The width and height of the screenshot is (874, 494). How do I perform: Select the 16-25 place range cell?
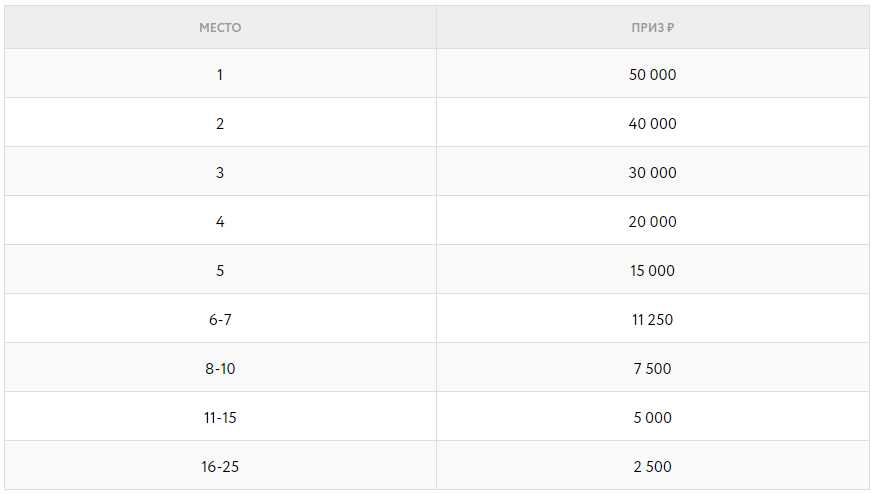pos(220,467)
